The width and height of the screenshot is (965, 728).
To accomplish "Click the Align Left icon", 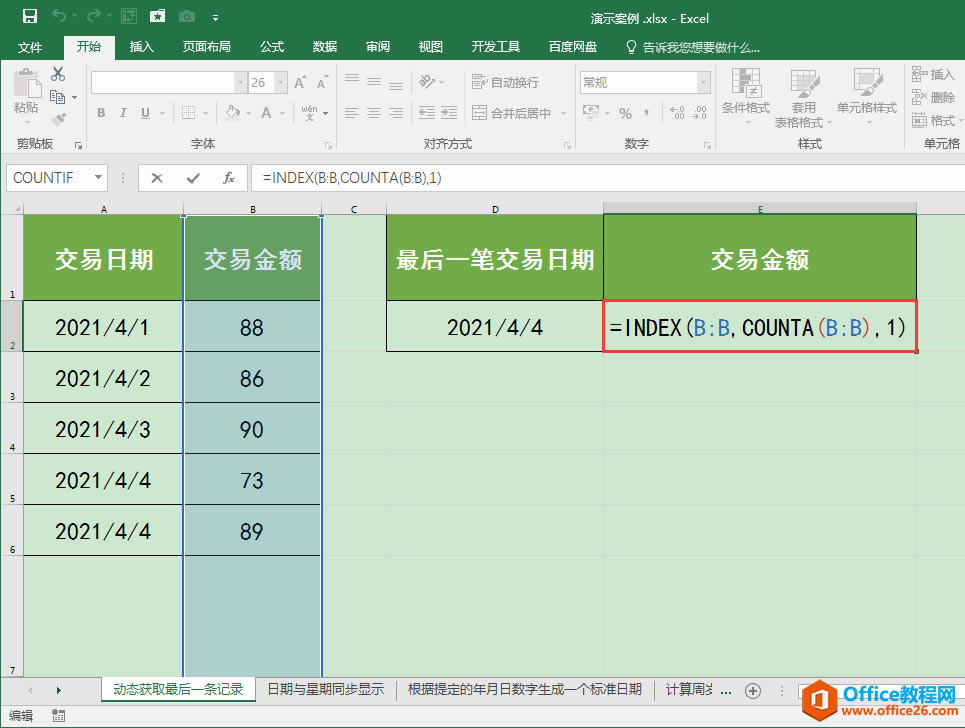I will pyautogui.click(x=352, y=113).
